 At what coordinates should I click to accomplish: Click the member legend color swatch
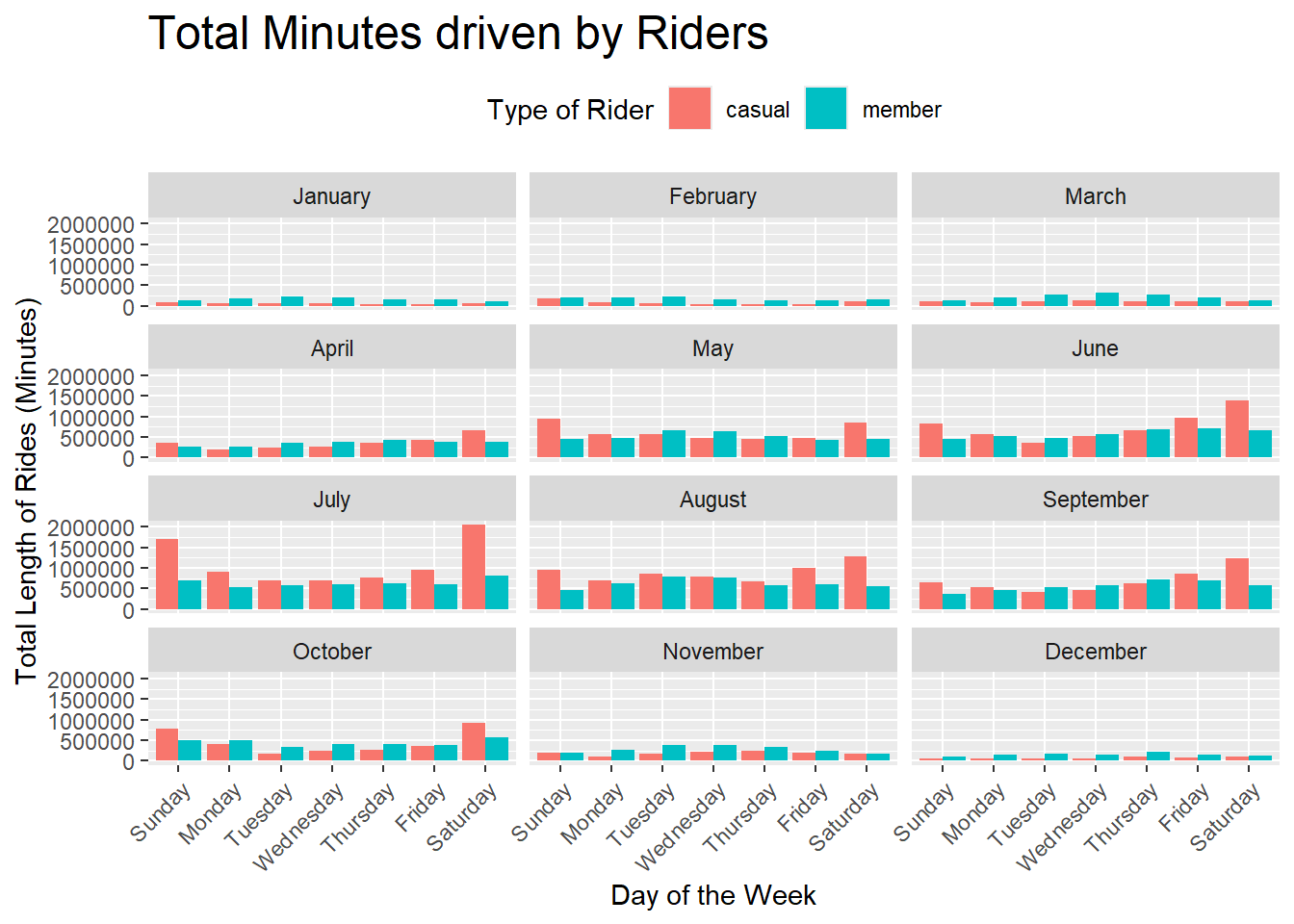(826, 109)
